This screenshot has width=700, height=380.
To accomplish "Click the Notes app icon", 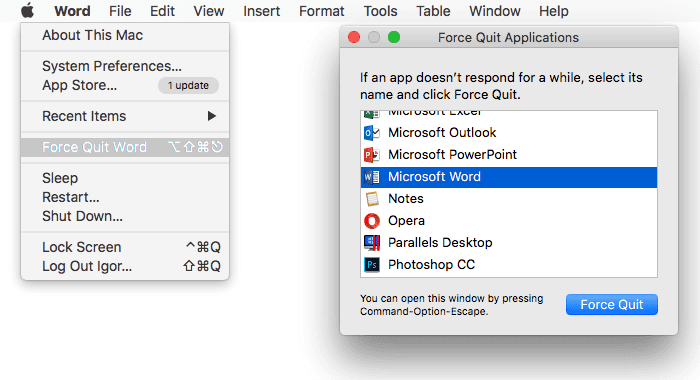I will point(371,199).
